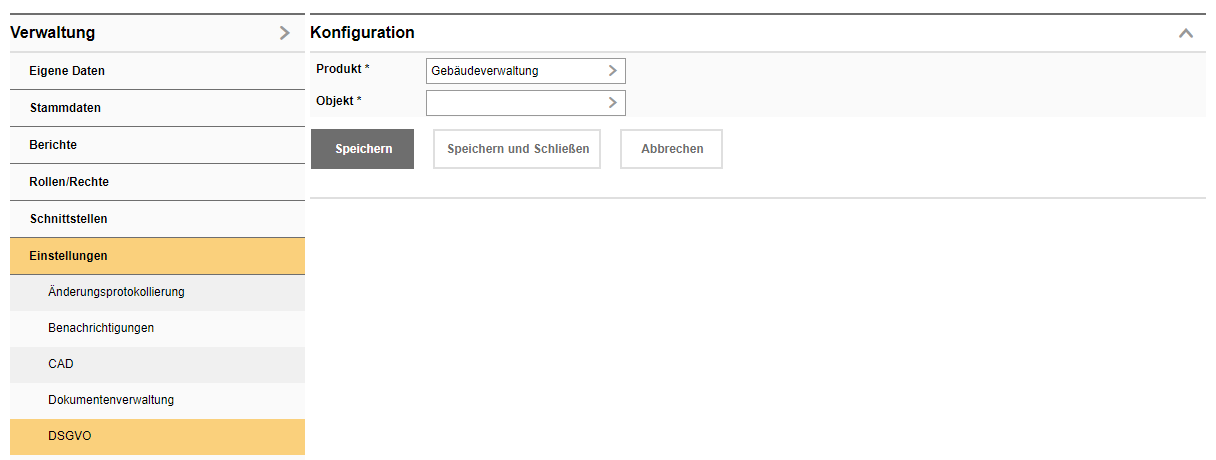This screenshot has height=460, width=1216.
Task: Open the CAD settings entry
Action: [x=61, y=364]
